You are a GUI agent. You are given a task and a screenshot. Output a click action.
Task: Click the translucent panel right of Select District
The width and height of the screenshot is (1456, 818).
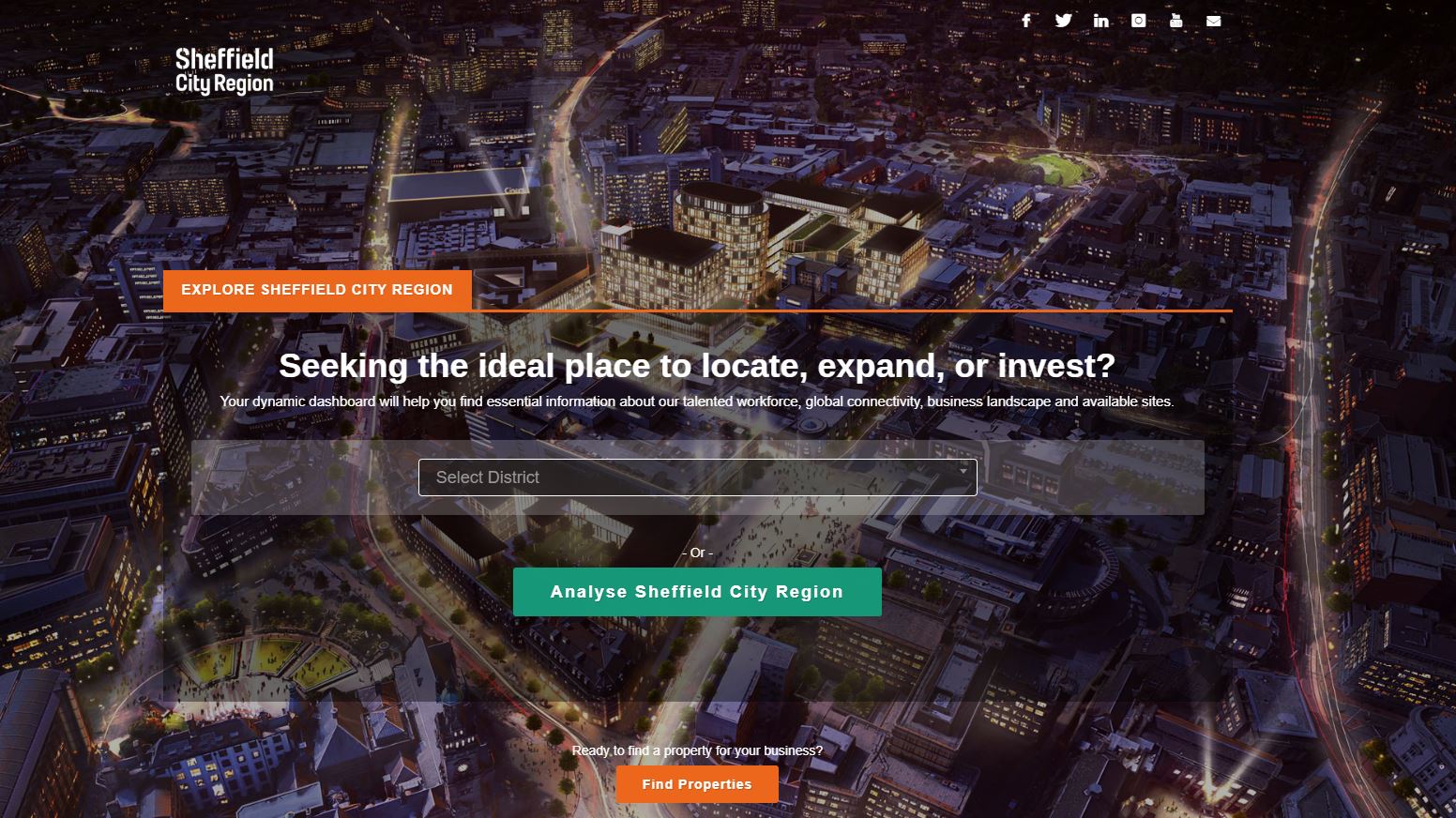tap(1090, 477)
